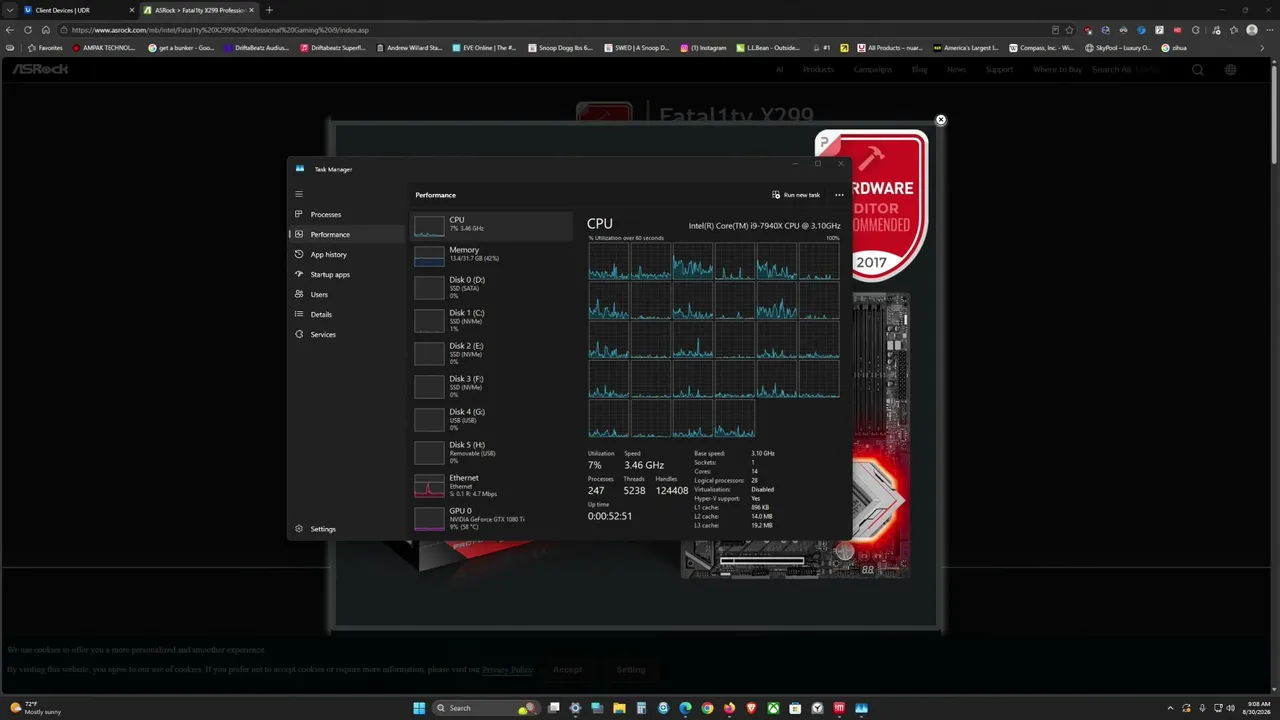The image size is (1280, 720).
Task: Click the handles count 124408
Action: click(672, 491)
